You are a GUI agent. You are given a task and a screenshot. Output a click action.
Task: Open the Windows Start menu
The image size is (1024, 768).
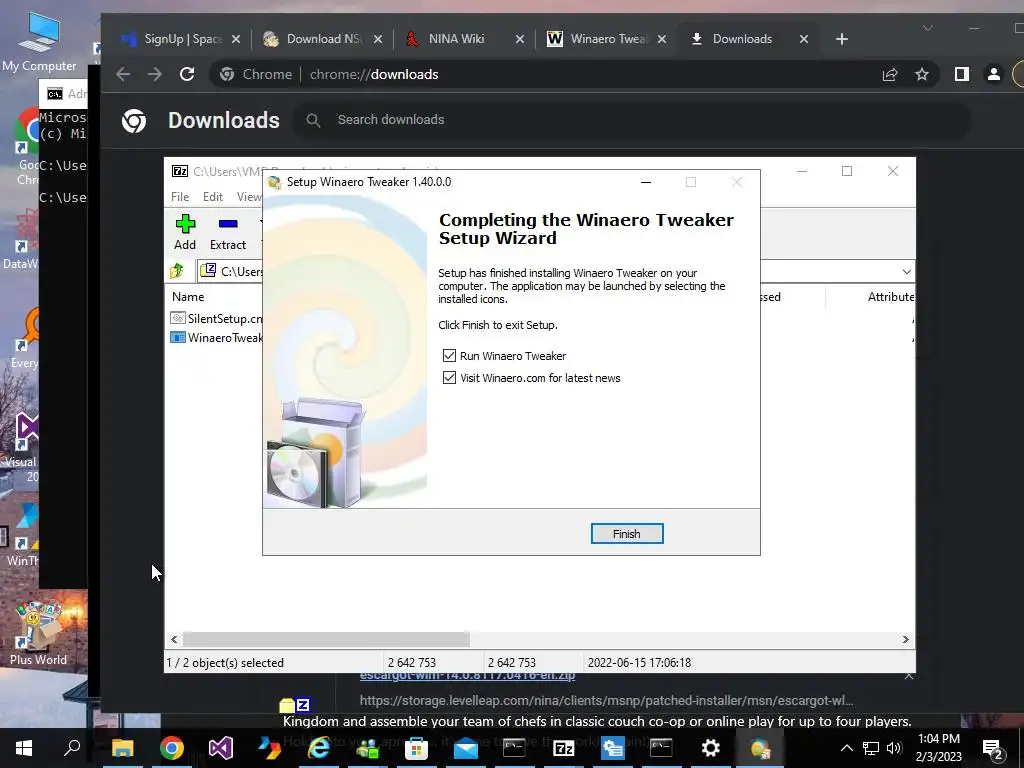[24, 748]
